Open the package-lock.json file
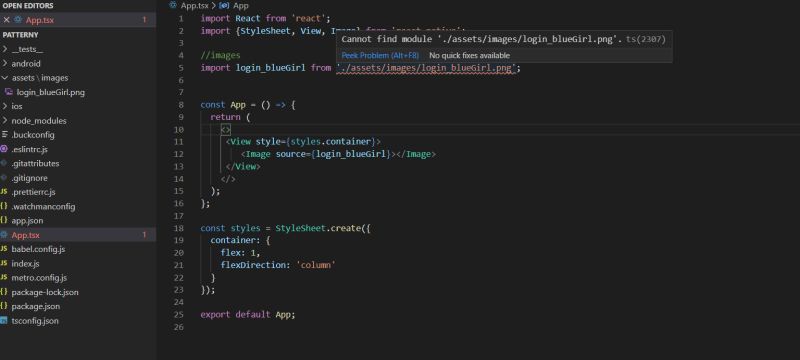The image size is (800, 360). coord(45,292)
